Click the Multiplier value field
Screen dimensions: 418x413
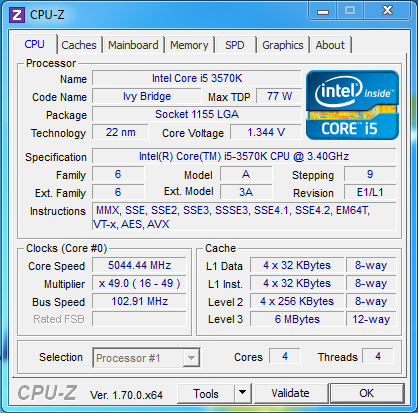coord(139,283)
